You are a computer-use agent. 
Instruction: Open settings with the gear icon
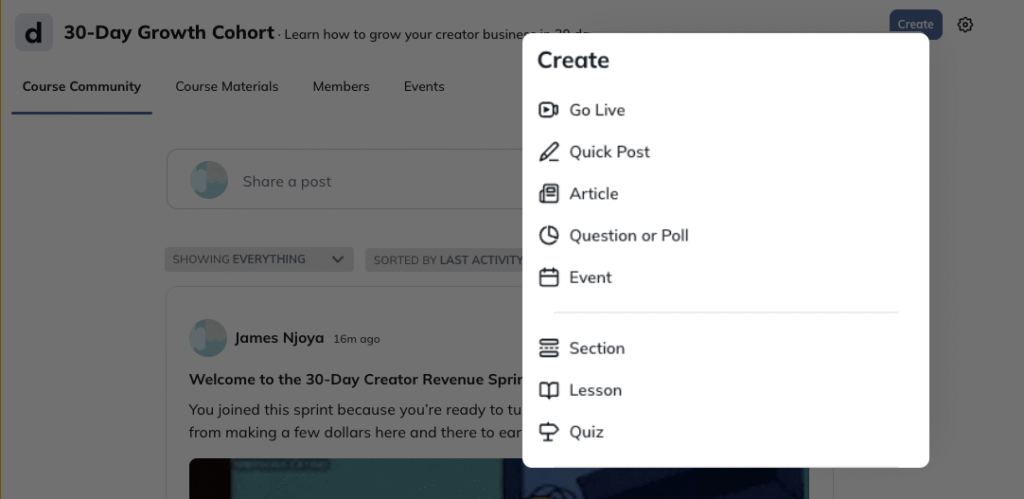(965, 25)
